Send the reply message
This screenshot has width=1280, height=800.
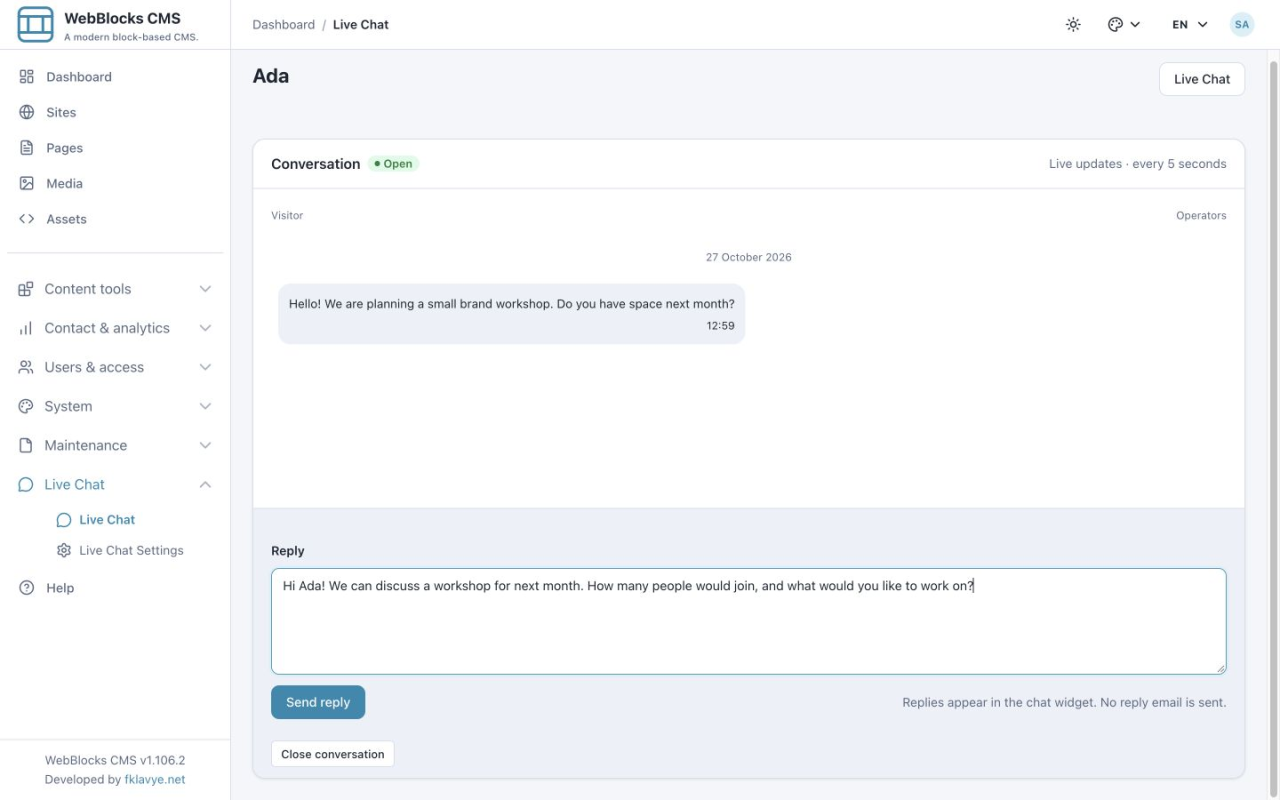click(318, 702)
